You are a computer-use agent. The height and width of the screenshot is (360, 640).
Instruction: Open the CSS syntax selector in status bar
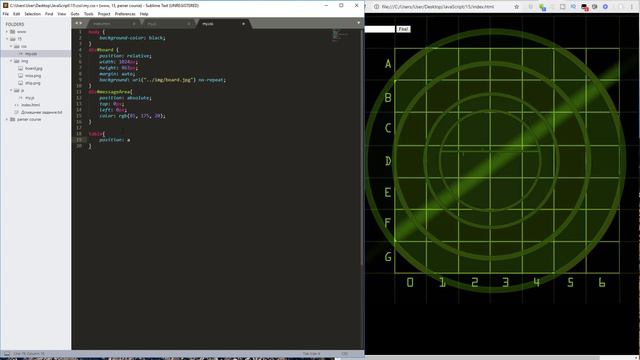345,354
